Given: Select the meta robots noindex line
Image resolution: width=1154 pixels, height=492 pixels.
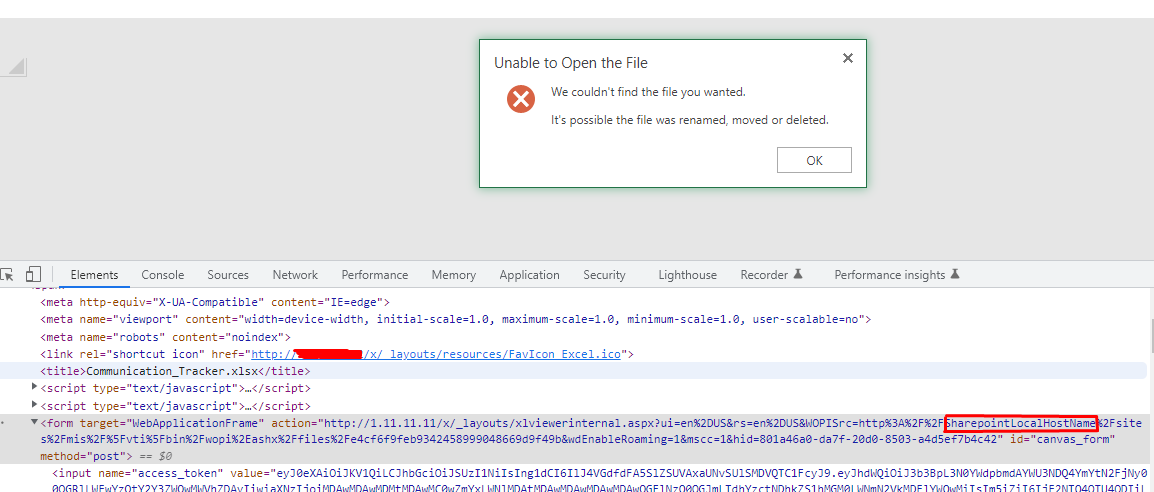Looking at the screenshot, I should (166, 337).
